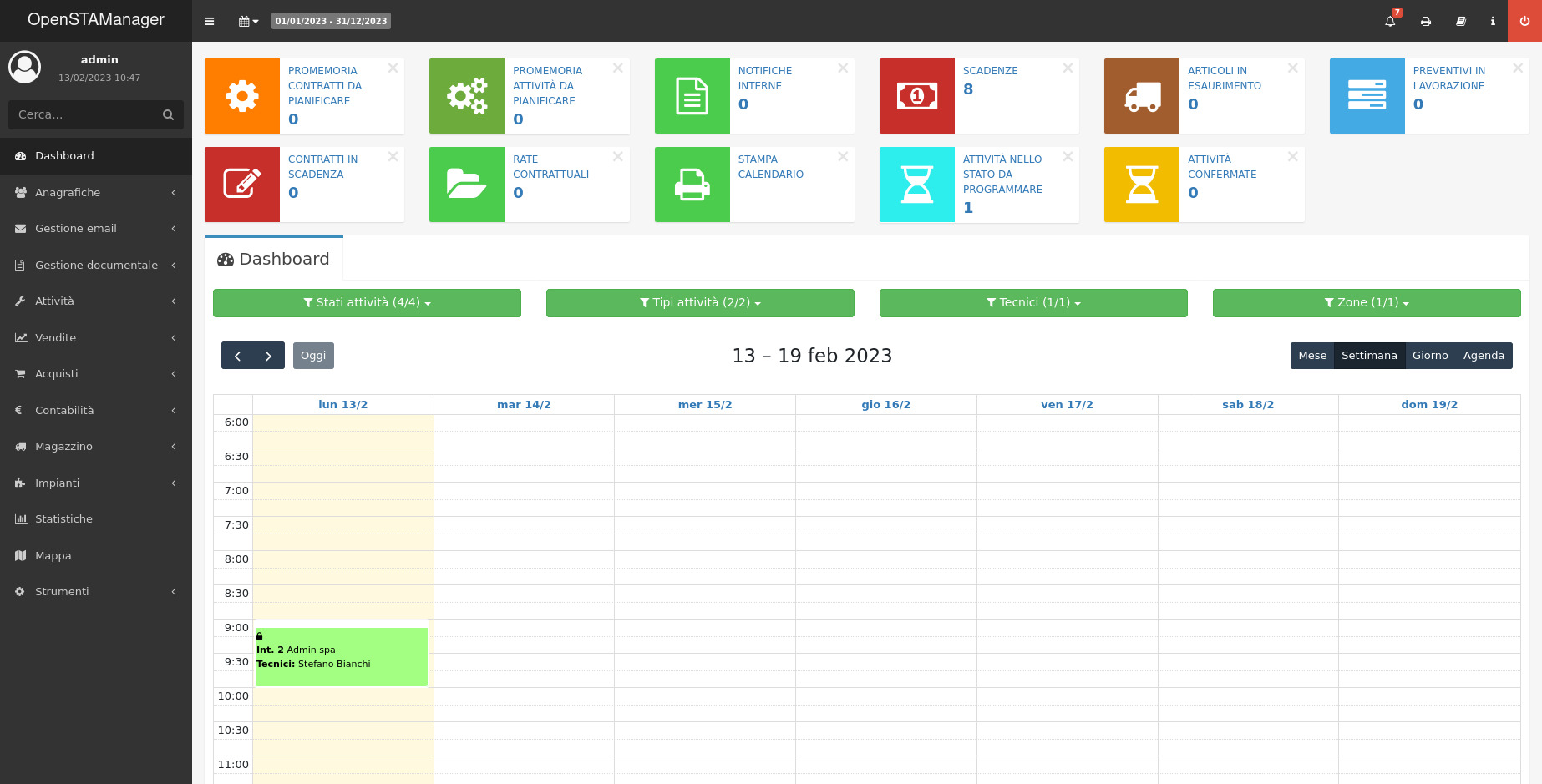This screenshot has height=784, width=1542.
Task: Open the Scadenze money widget icon
Action: tap(916, 96)
